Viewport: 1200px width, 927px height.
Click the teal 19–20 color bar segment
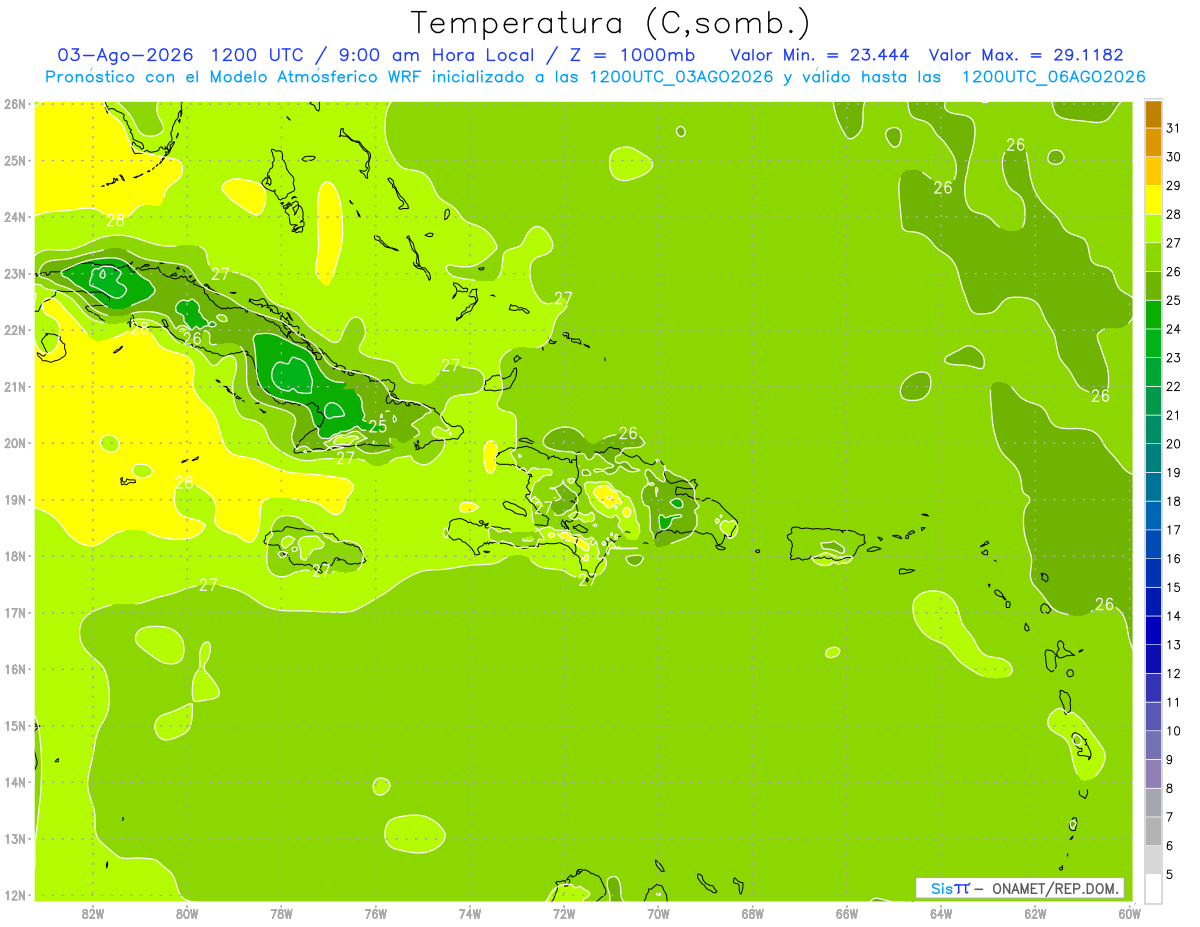click(x=1153, y=458)
